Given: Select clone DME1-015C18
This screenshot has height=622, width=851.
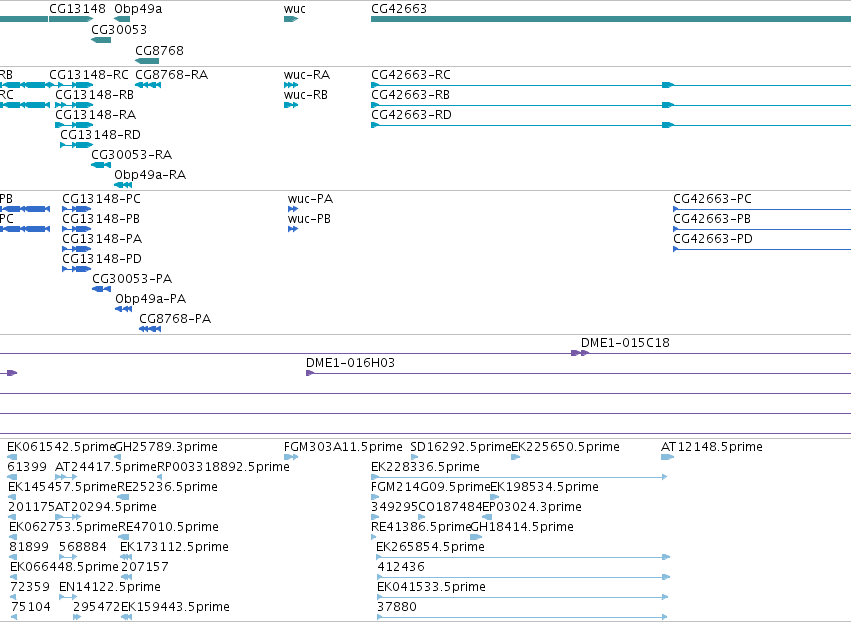Looking at the screenshot, I should click(x=625, y=342).
